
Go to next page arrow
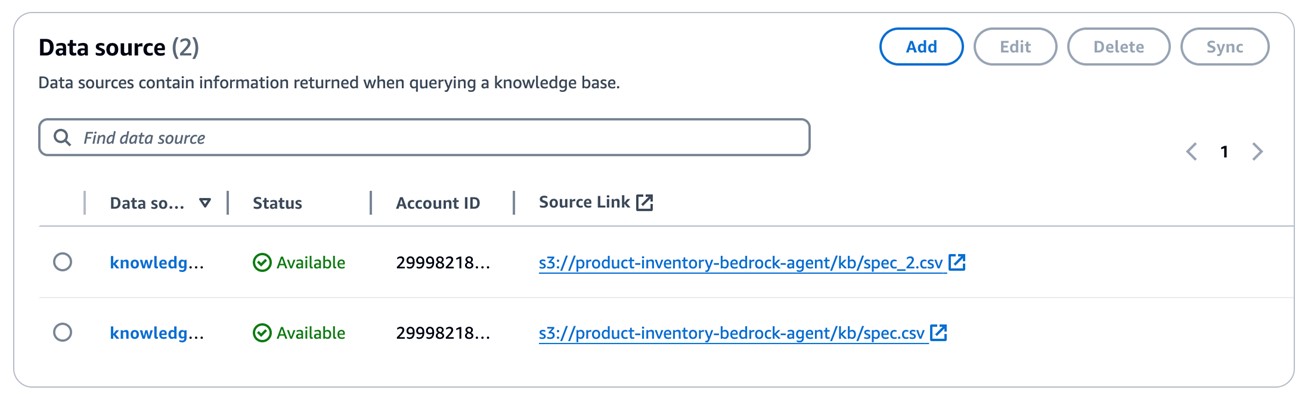point(1257,152)
